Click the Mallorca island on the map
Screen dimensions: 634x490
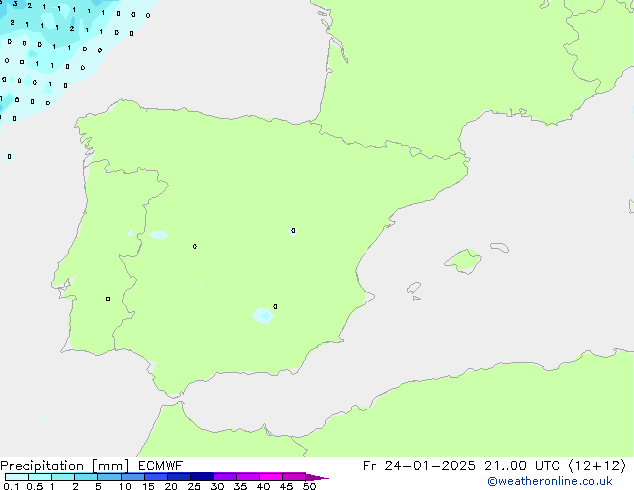pos(464,261)
